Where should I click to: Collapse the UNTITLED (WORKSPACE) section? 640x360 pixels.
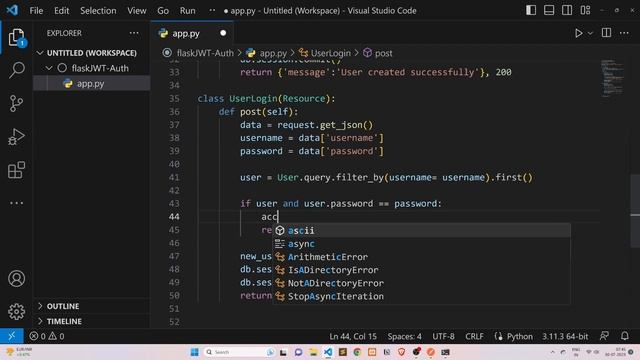(91, 53)
